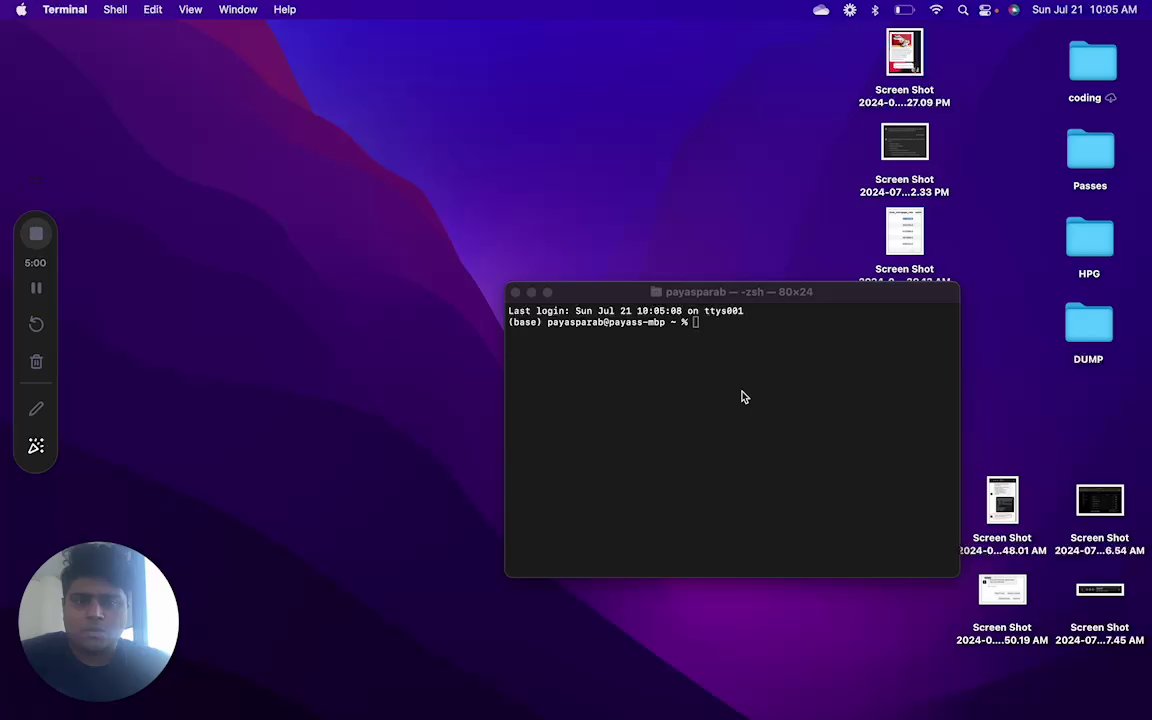This screenshot has width=1152, height=720.
Task: Click the folder proxy icon in Terminal title
Action: (x=656, y=292)
